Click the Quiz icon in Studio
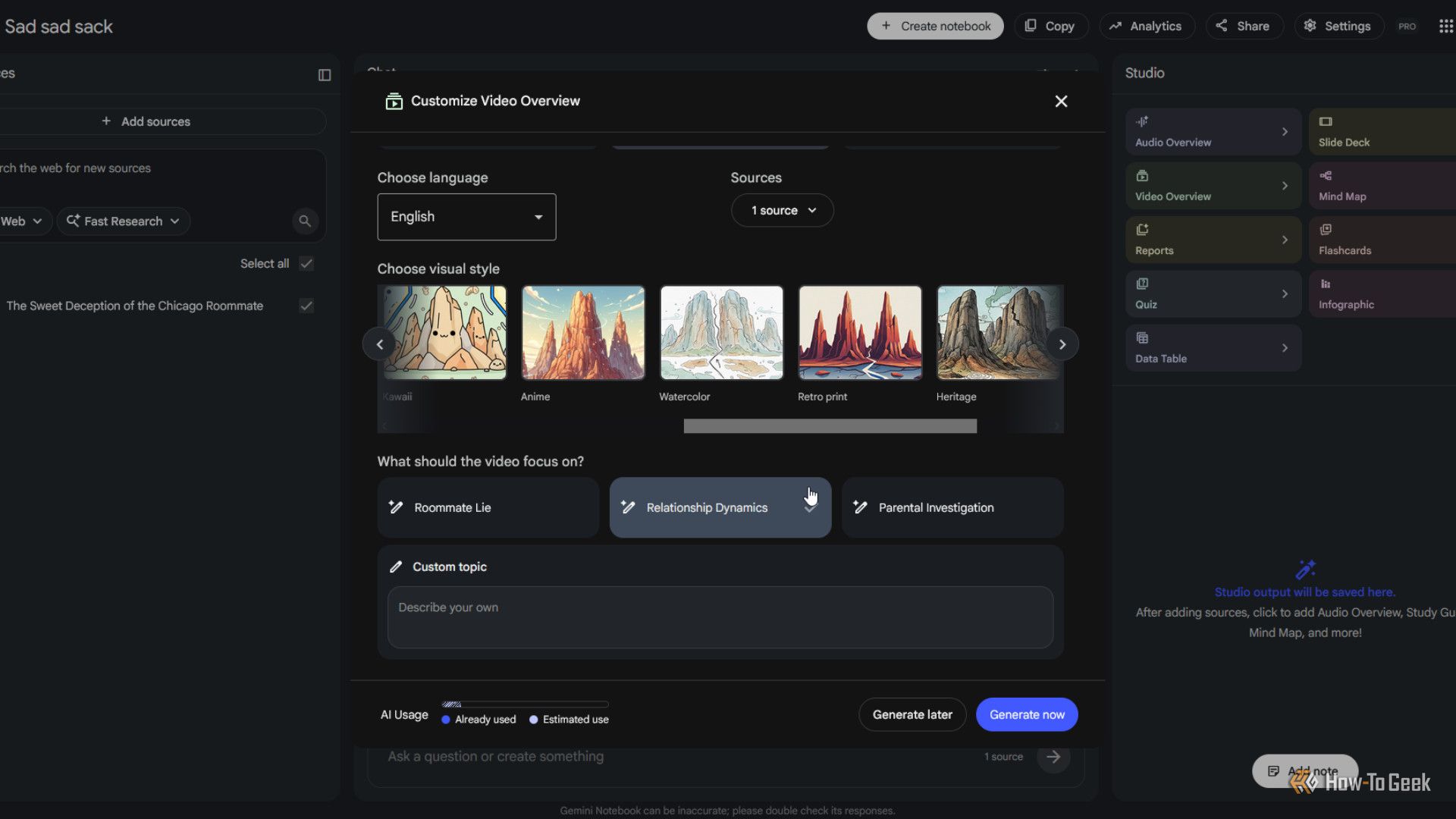 tap(1142, 283)
